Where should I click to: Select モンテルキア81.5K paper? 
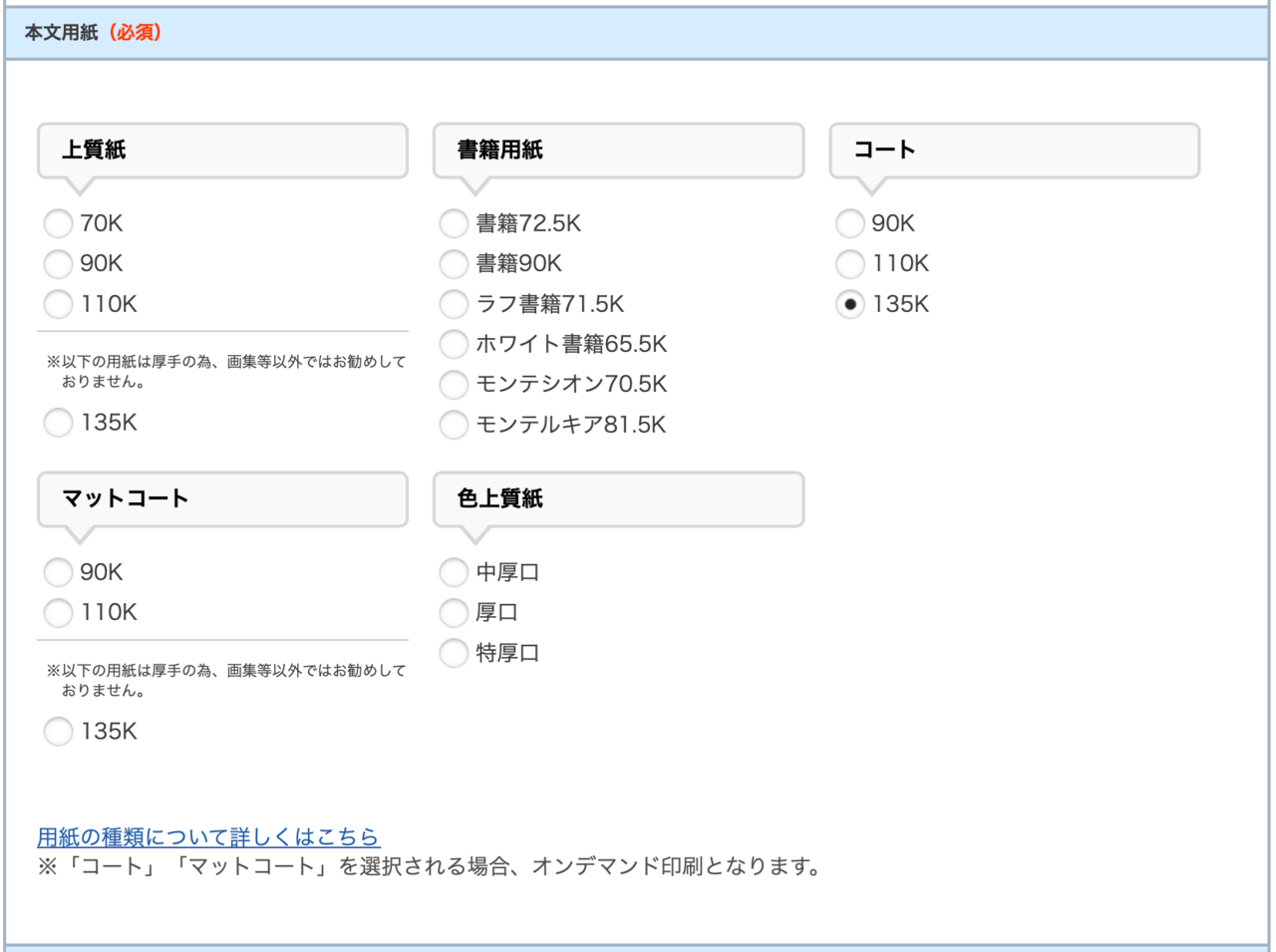453,424
